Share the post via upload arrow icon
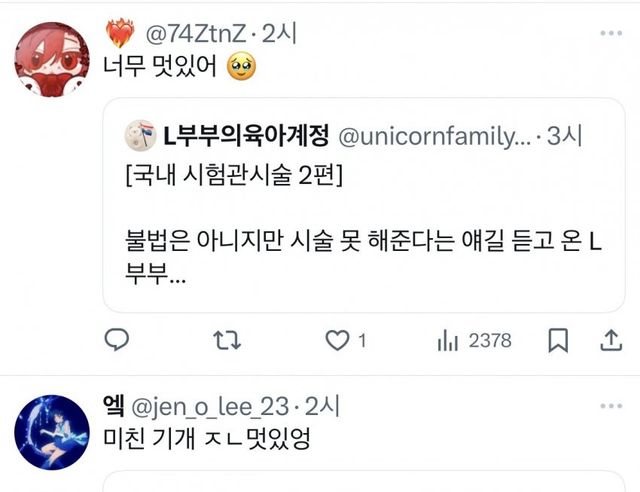This screenshot has height=492, width=640. [x=609, y=341]
